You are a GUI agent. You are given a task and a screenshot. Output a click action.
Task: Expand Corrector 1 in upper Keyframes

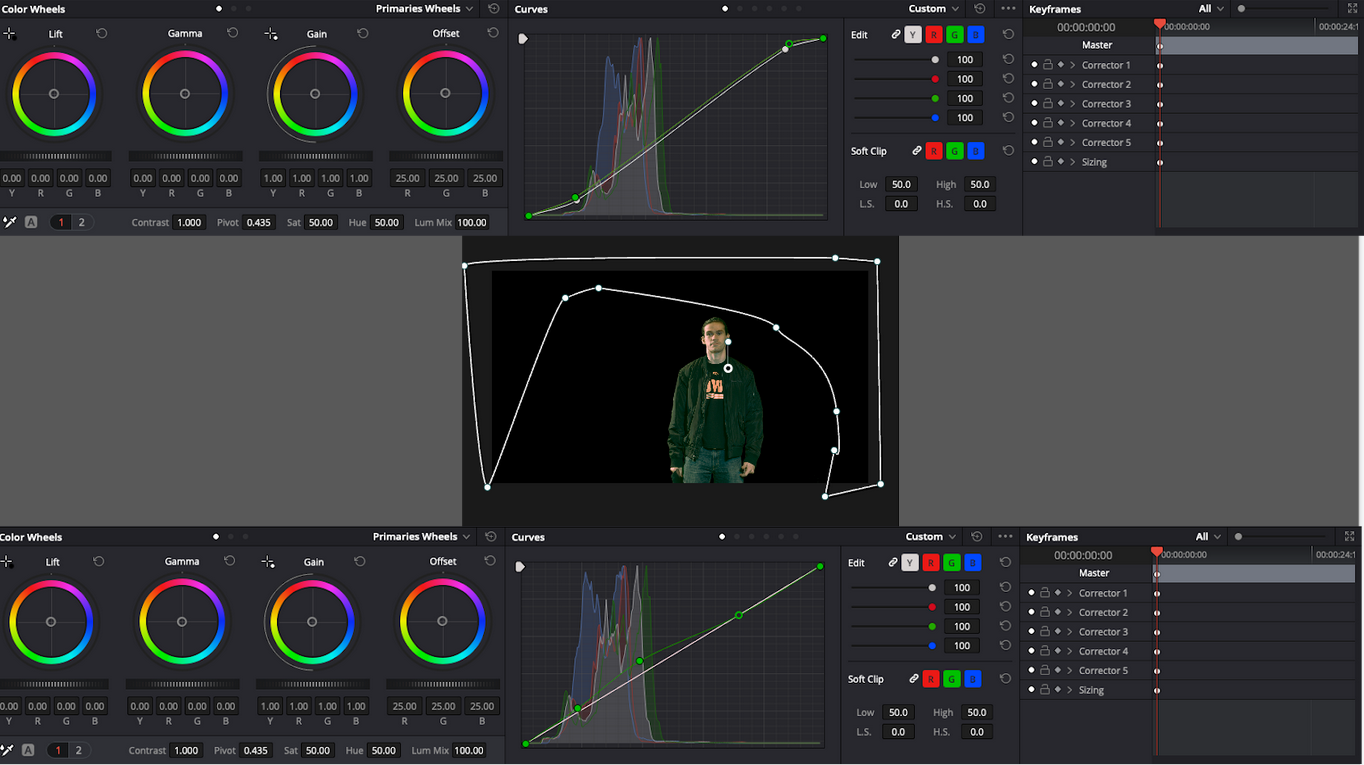1073,65
